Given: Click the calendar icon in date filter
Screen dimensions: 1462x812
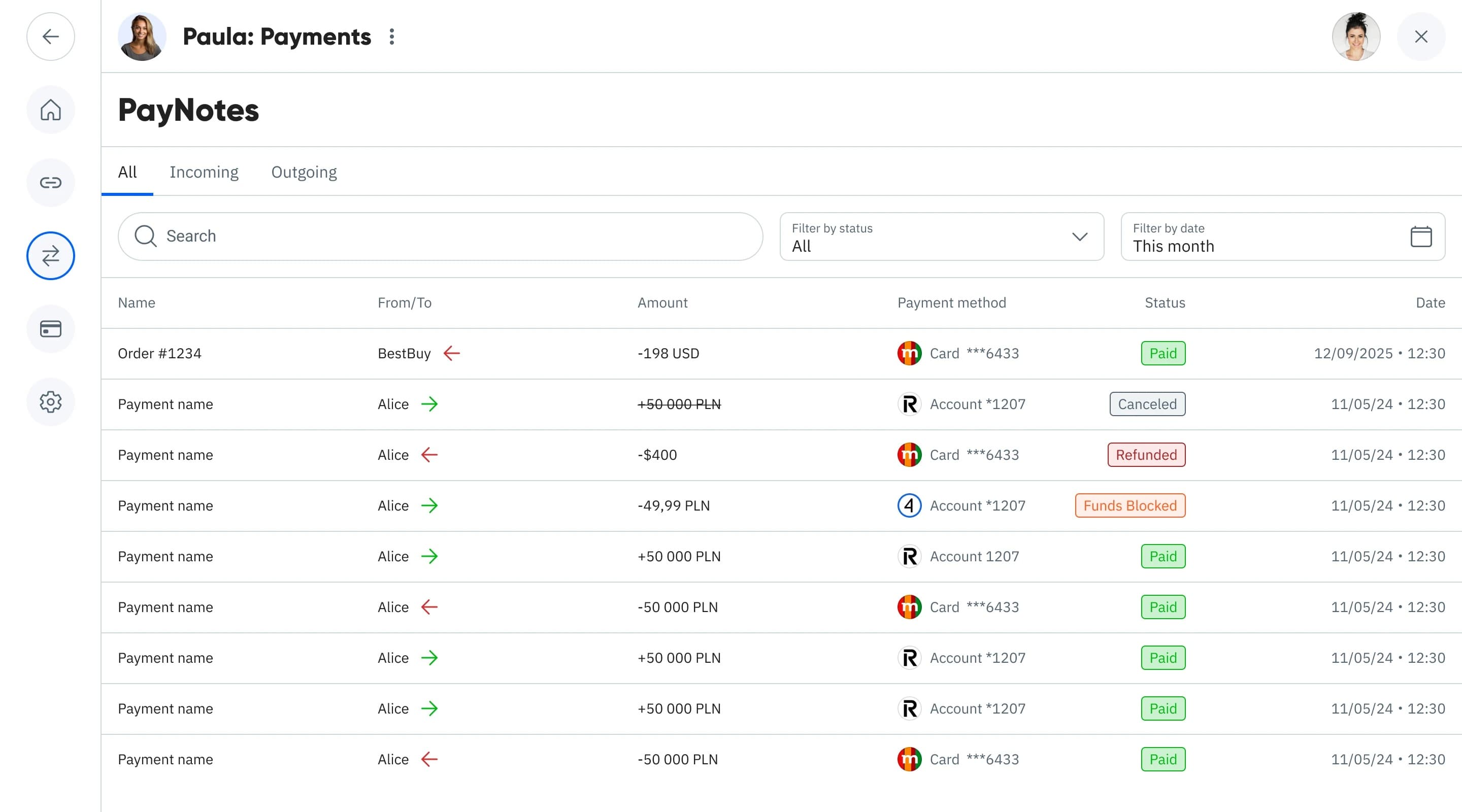Looking at the screenshot, I should coord(1420,236).
